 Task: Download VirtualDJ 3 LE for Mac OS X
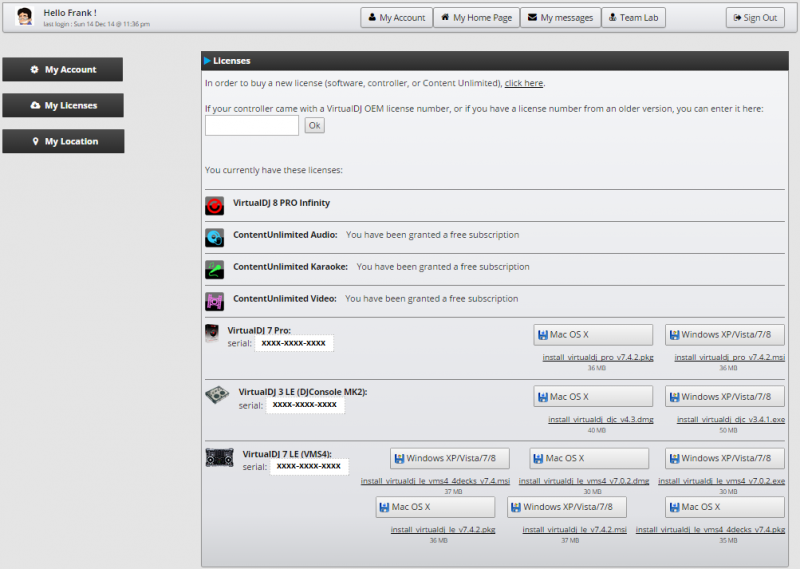click(x=593, y=397)
